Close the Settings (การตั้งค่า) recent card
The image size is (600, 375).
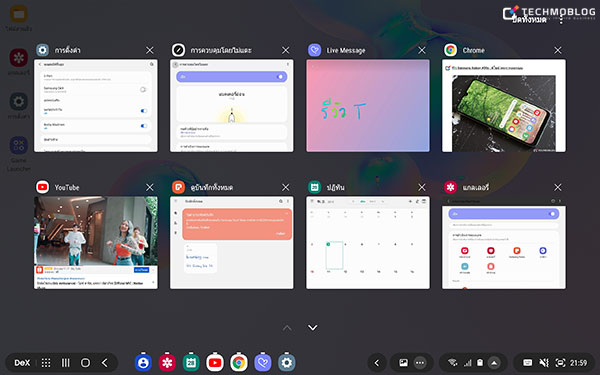coord(150,50)
